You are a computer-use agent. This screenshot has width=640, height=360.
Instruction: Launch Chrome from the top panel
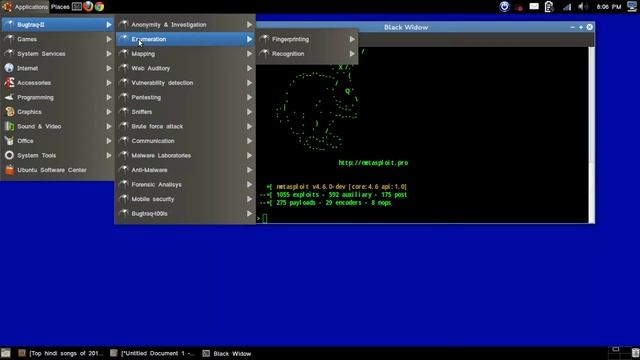coord(99,7)
